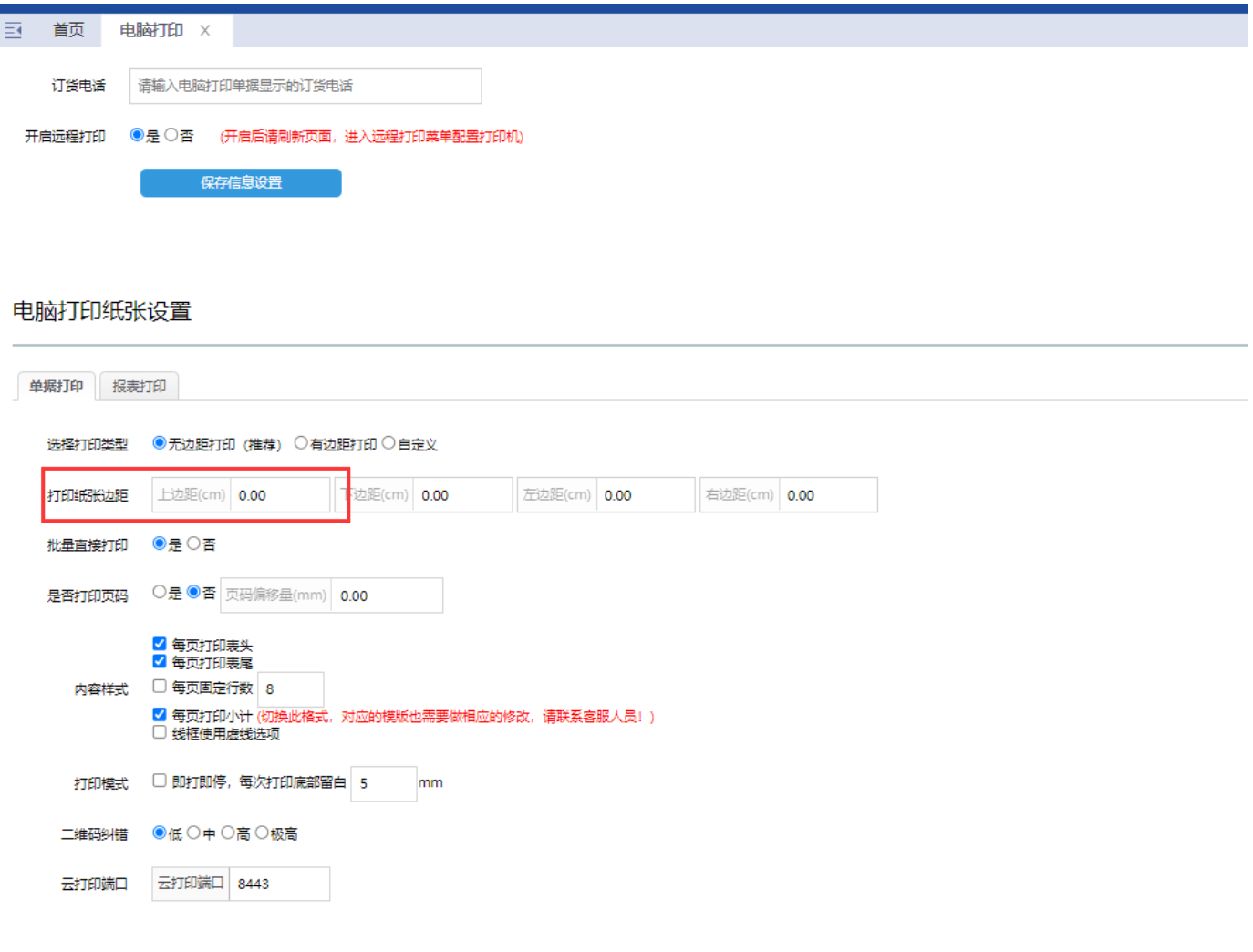The width and height of the screenshot is (1253, 952).
Task: Click the sidebar collapse menu icon
Action: tap(14, 31)
